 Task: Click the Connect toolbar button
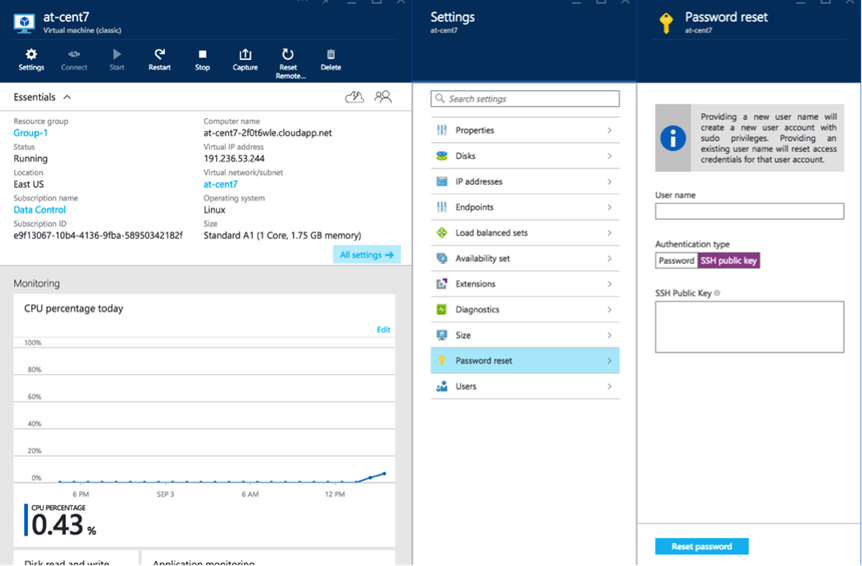(x=74, y=60)
